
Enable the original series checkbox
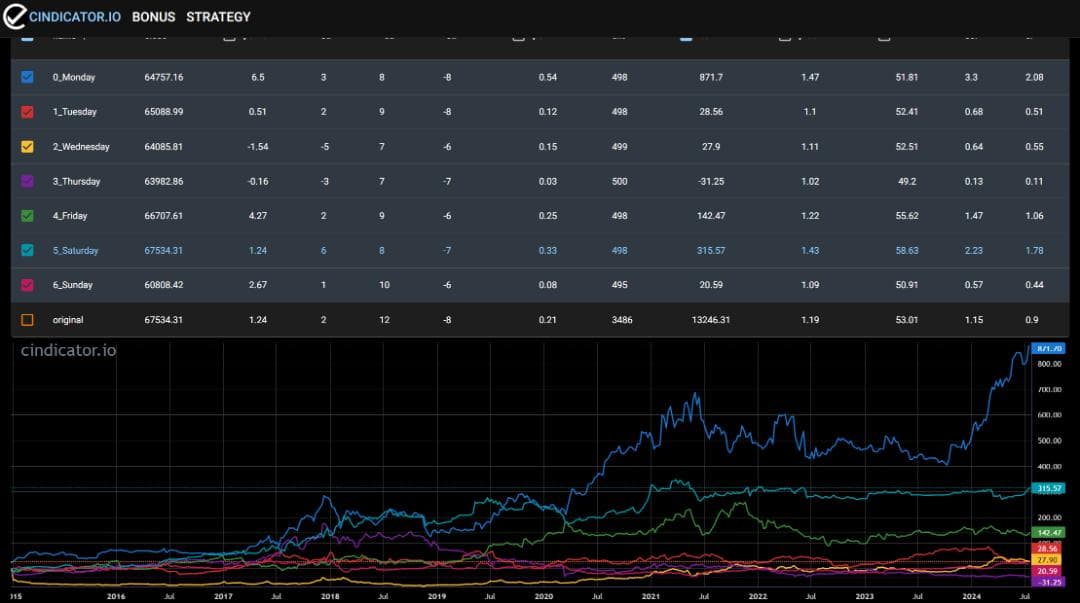click(x=27, y=320)
